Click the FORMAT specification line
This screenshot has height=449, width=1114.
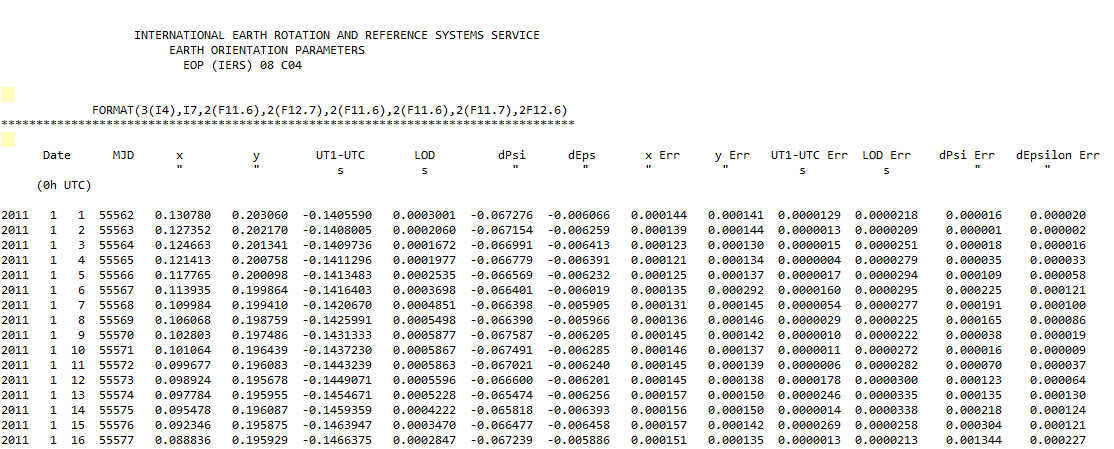(330, 109)
